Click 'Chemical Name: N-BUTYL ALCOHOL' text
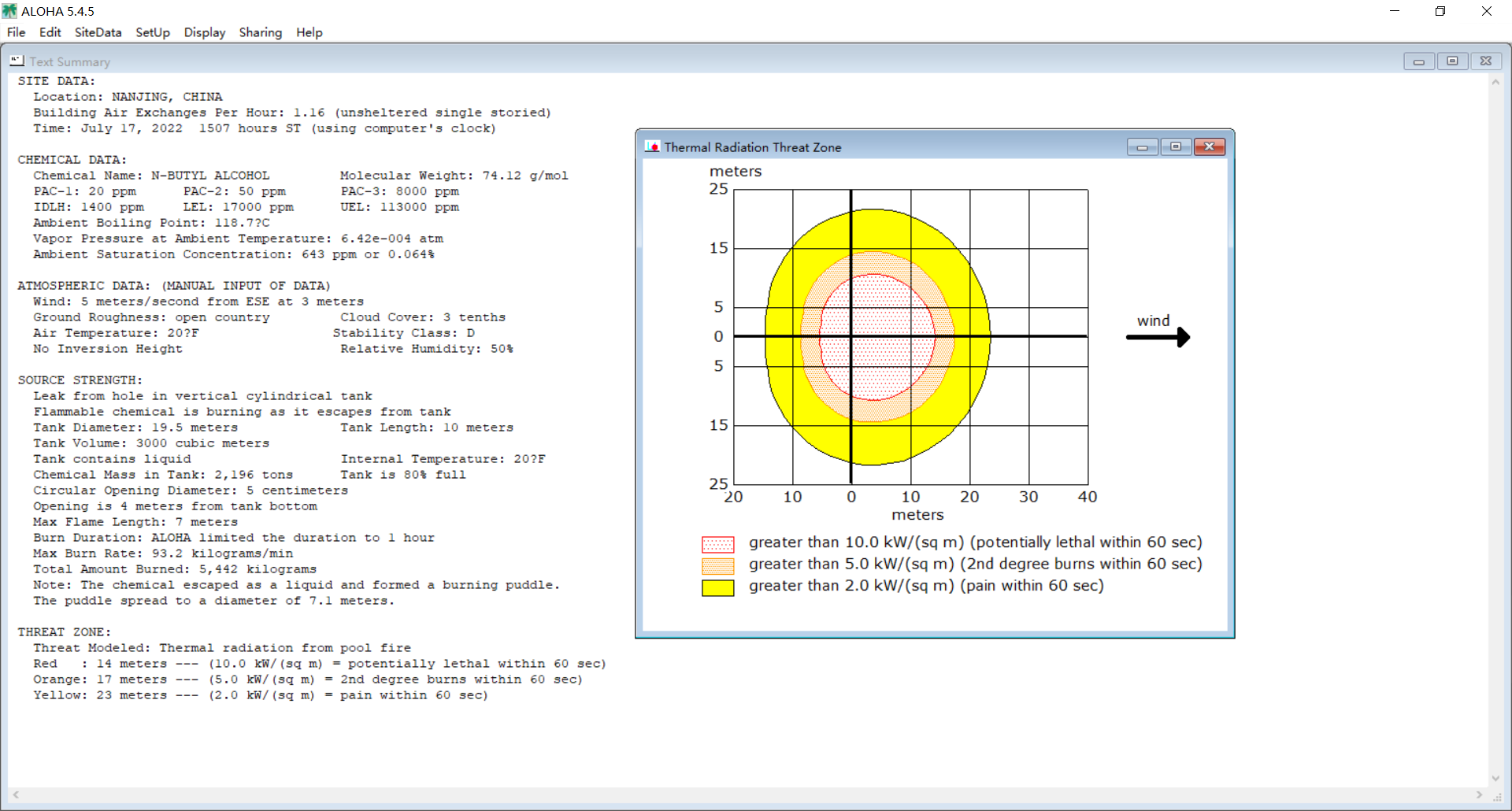This screenshot has height=811, width=1512. [x=151, y=176]
